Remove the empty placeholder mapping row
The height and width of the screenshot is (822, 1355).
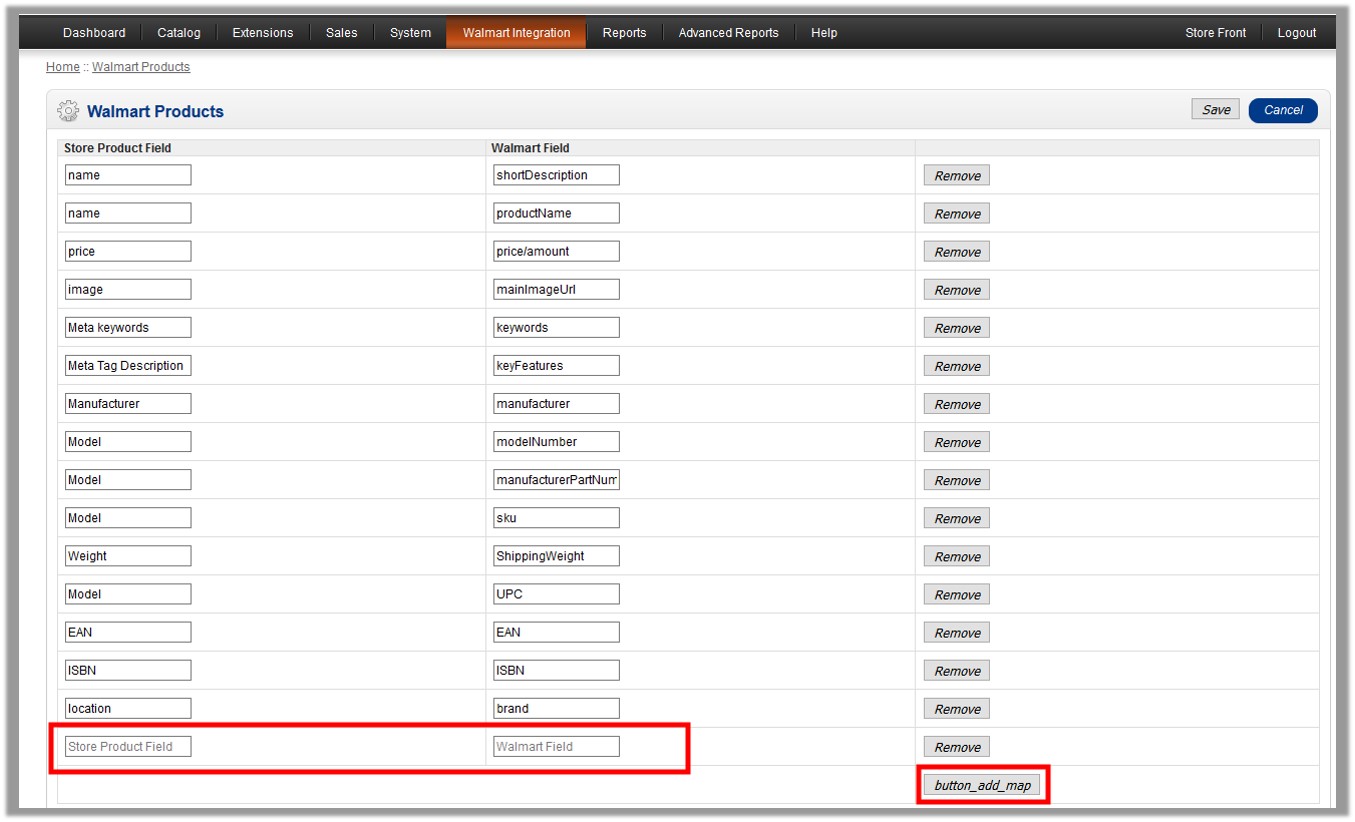coord(957,746)
